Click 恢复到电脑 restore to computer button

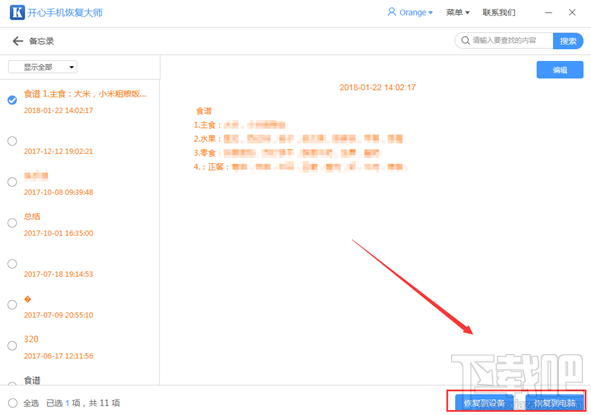pos(555,403)
